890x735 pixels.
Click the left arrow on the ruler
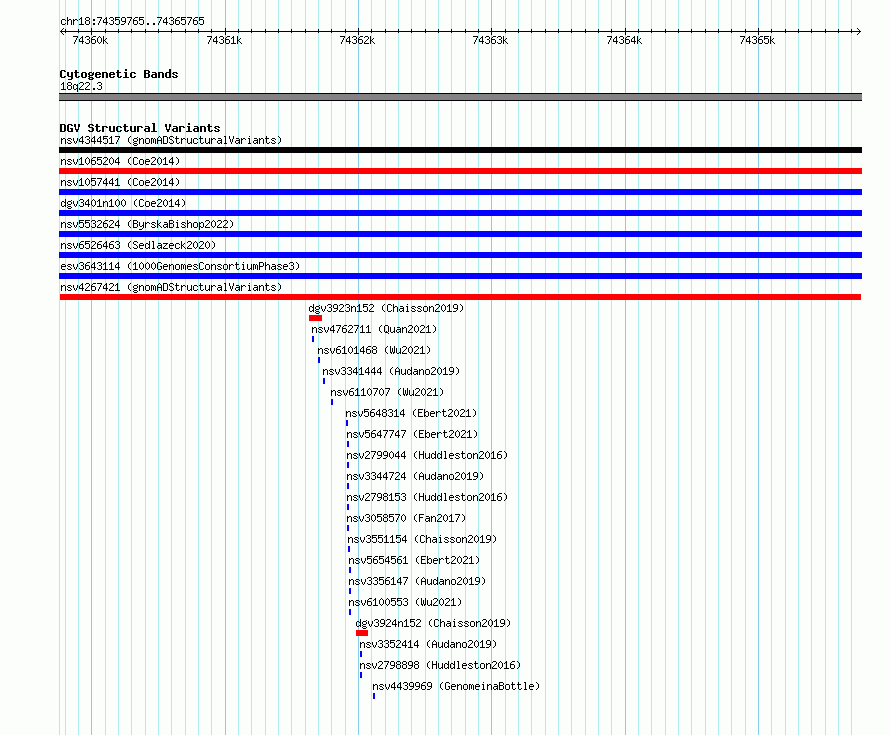[x=62, y=32]
